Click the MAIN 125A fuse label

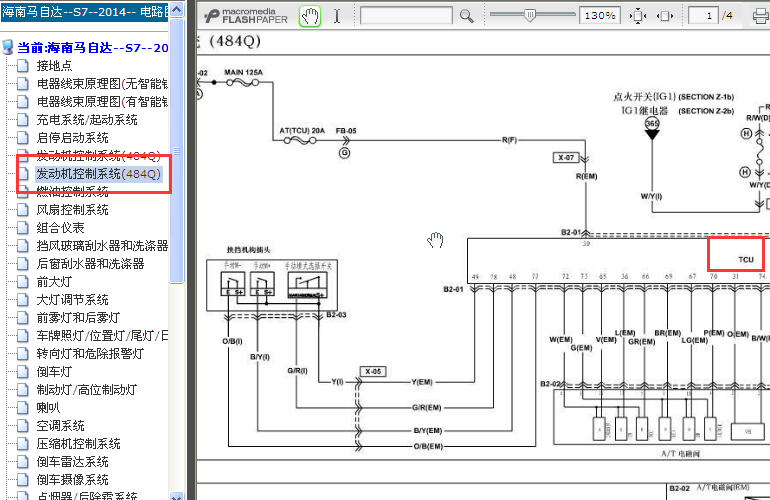click(243, 72)
